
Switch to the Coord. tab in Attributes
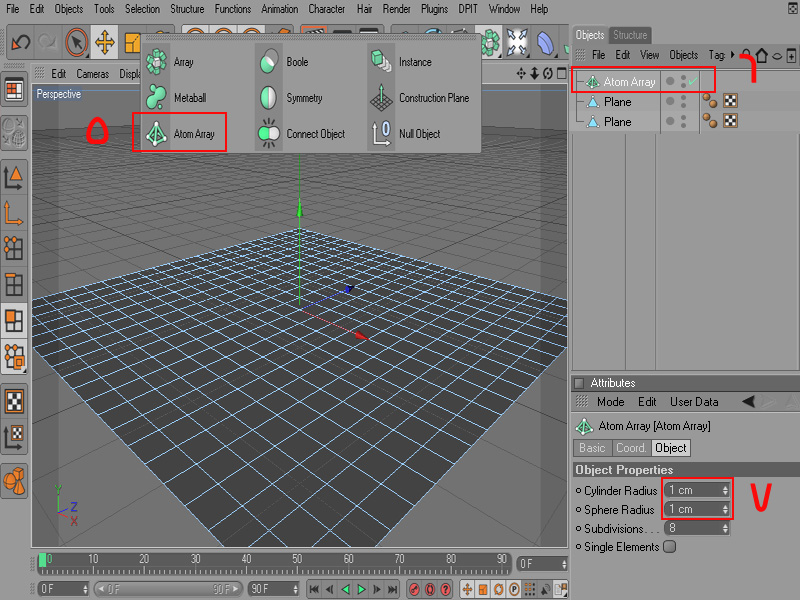pyautogui.click(x=631, y=448)
